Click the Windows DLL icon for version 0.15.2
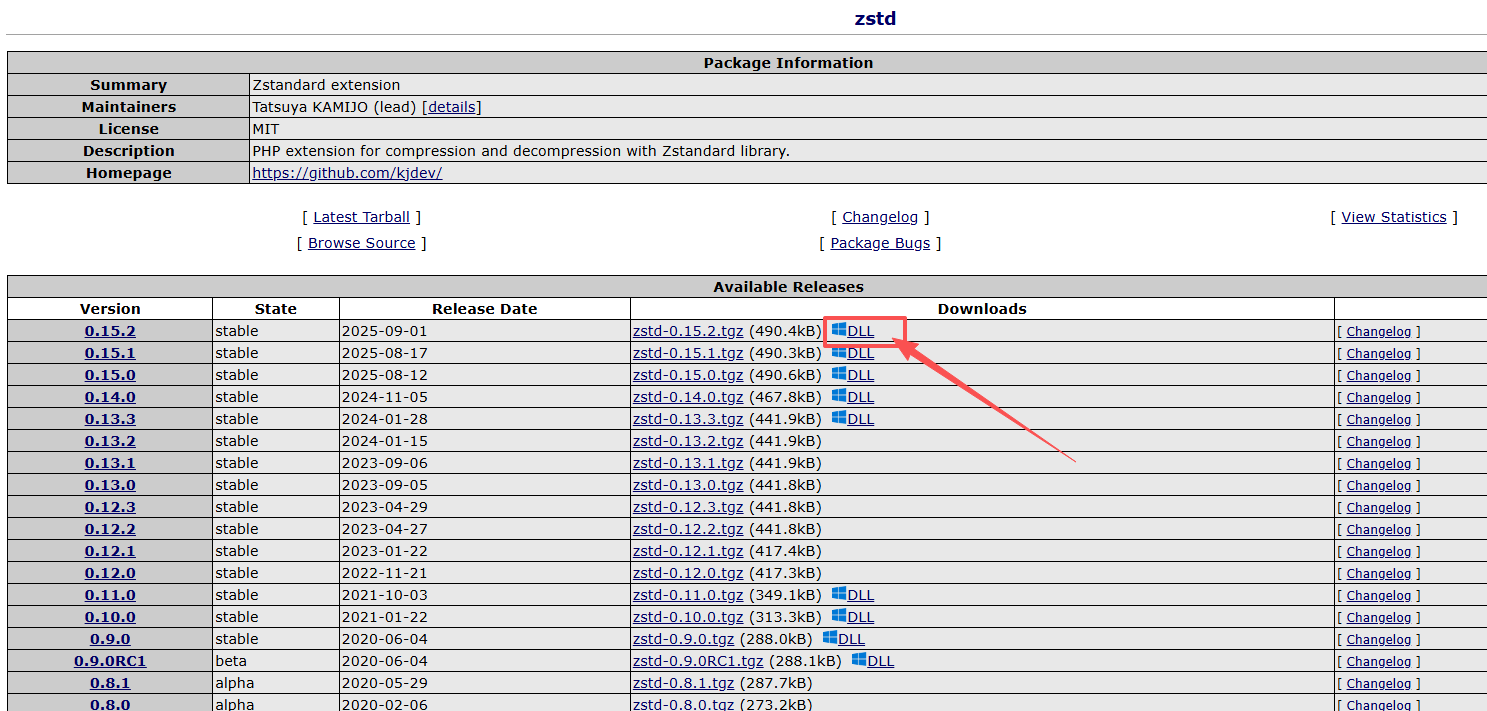 (839, 330)
